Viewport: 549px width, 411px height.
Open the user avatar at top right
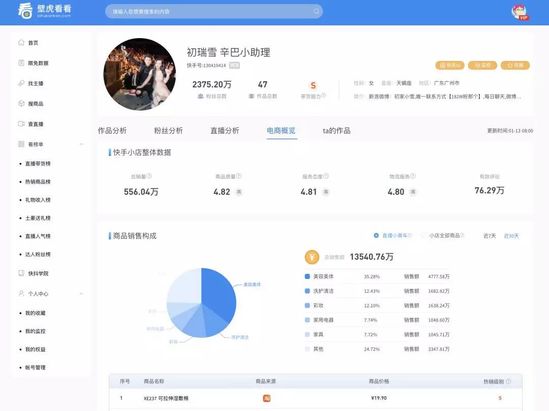[520, 12]
